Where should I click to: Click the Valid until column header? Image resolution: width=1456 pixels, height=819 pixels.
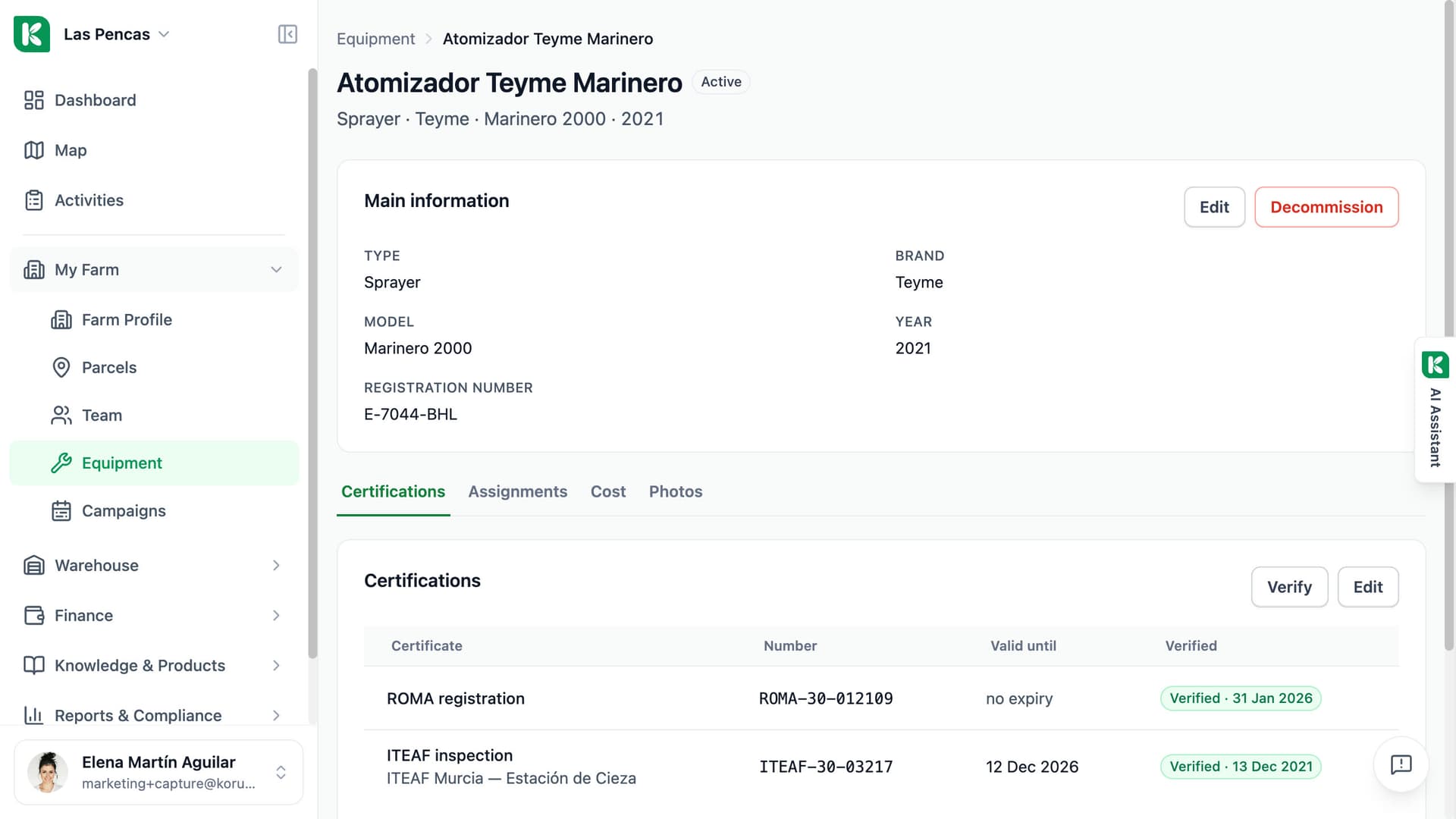[1023, 646]
